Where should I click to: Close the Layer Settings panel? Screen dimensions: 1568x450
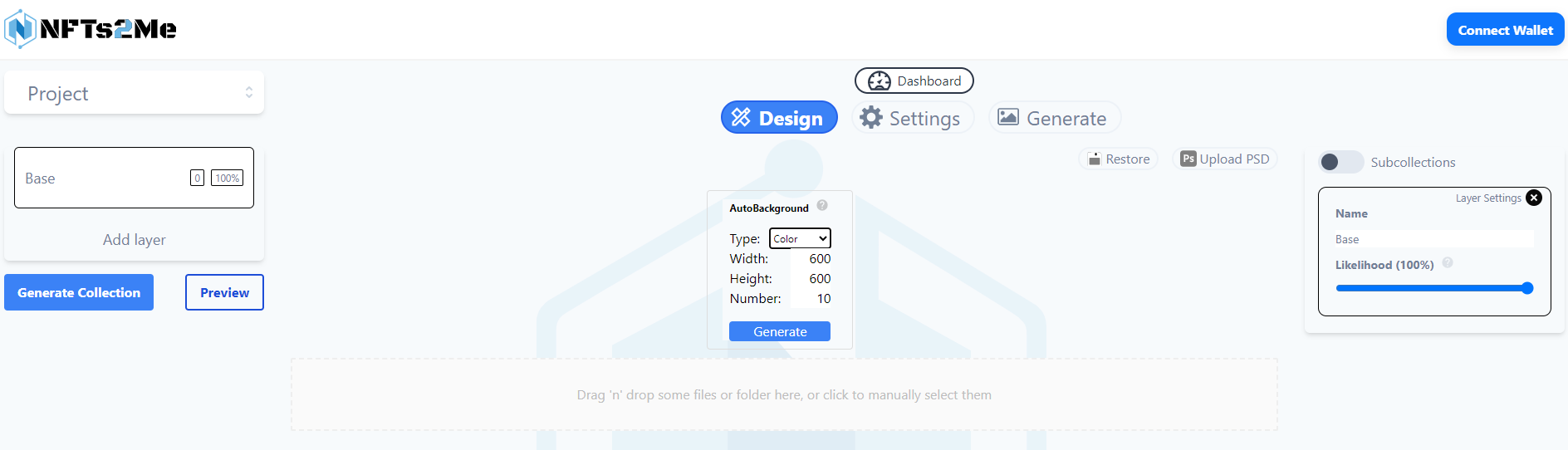[x=1534, y=198]
